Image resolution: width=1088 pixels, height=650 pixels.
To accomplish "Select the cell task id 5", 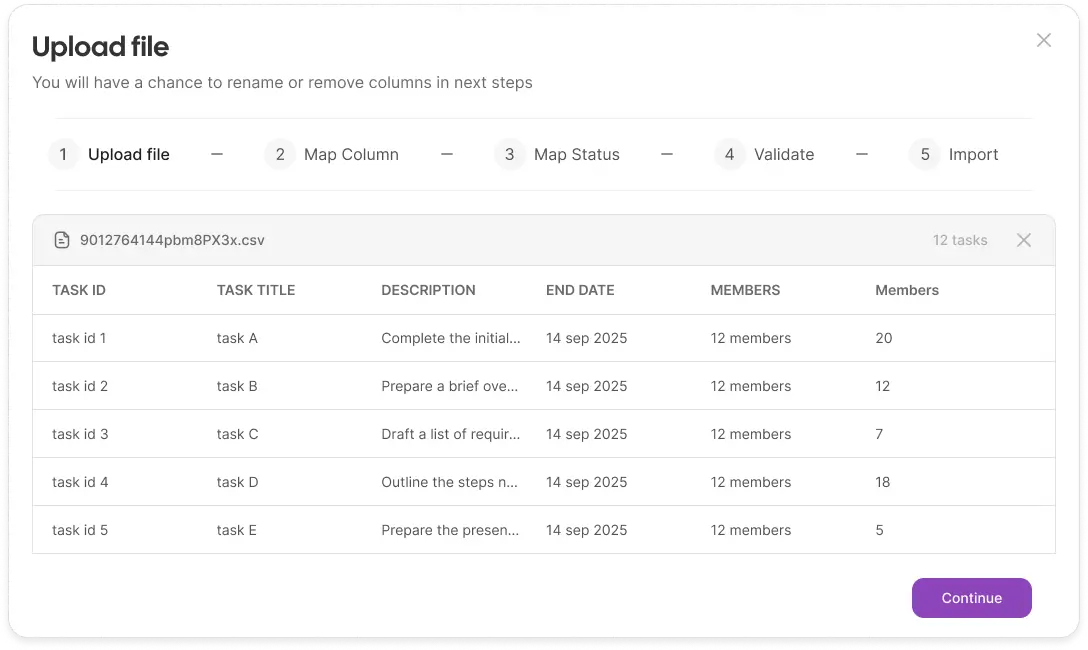I will click(80, 529).
